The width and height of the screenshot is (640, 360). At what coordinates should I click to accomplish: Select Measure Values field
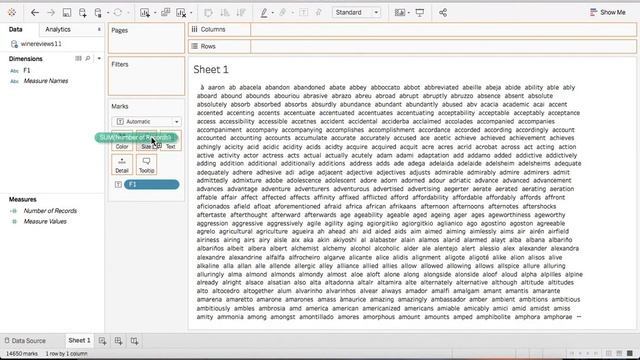coord(45,221)
